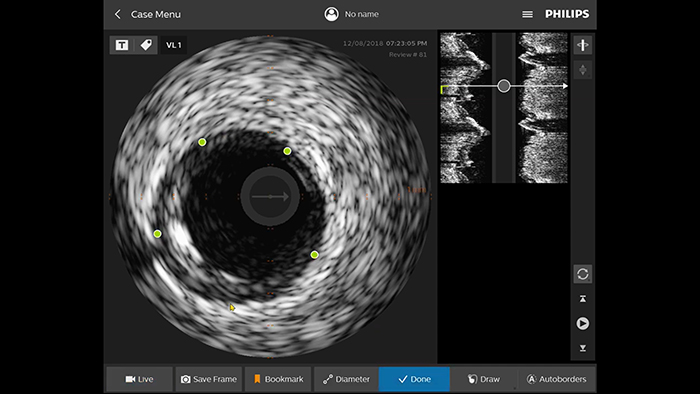Click the top-left green border point

[202, 142]
